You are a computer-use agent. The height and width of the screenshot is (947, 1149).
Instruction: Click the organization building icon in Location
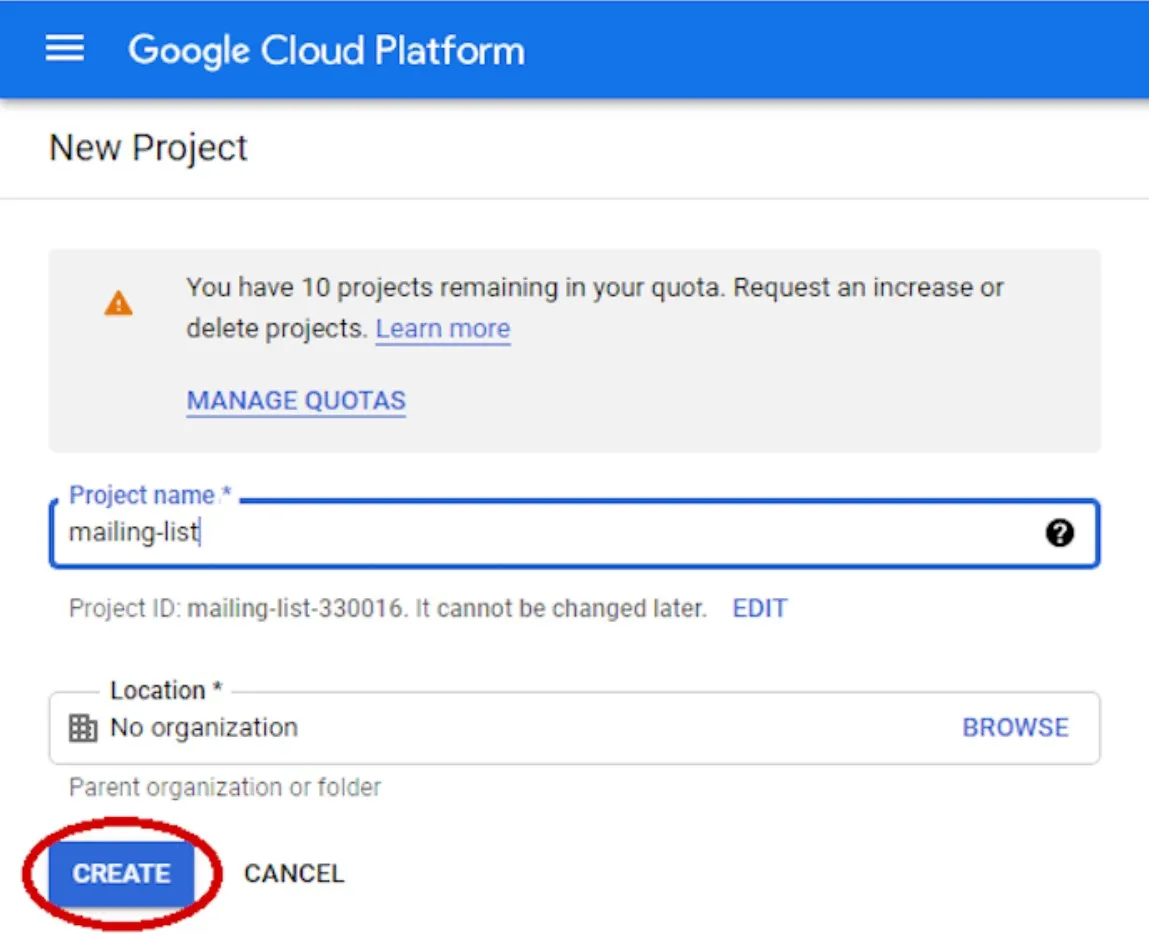click(x=83, y=728)
